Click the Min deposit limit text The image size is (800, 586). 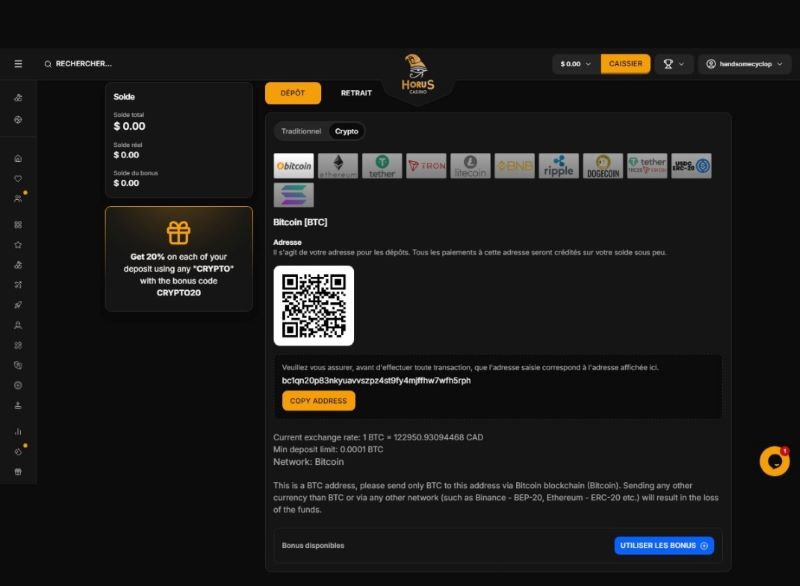point(328,449)
